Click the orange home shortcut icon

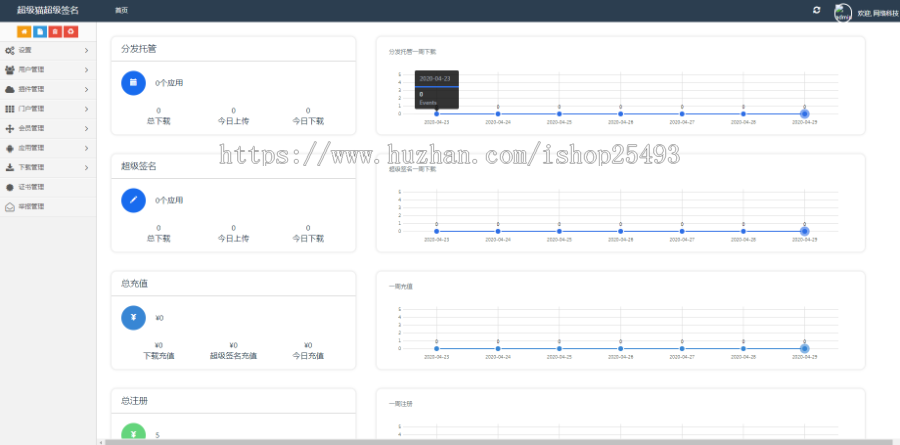[x=24, y=32]
